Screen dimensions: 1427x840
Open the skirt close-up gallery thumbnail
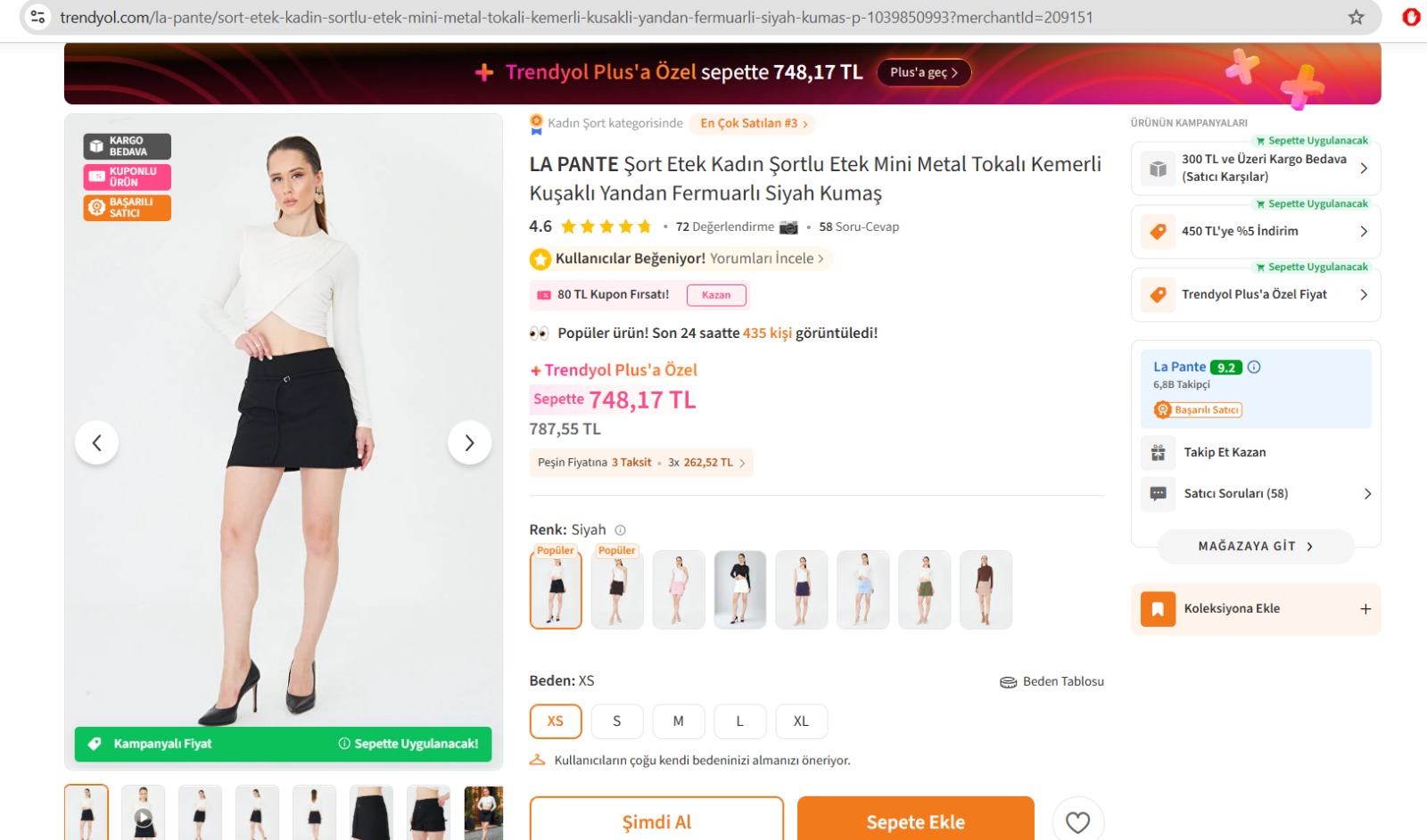pyautogui.click(x=371, y=813)
